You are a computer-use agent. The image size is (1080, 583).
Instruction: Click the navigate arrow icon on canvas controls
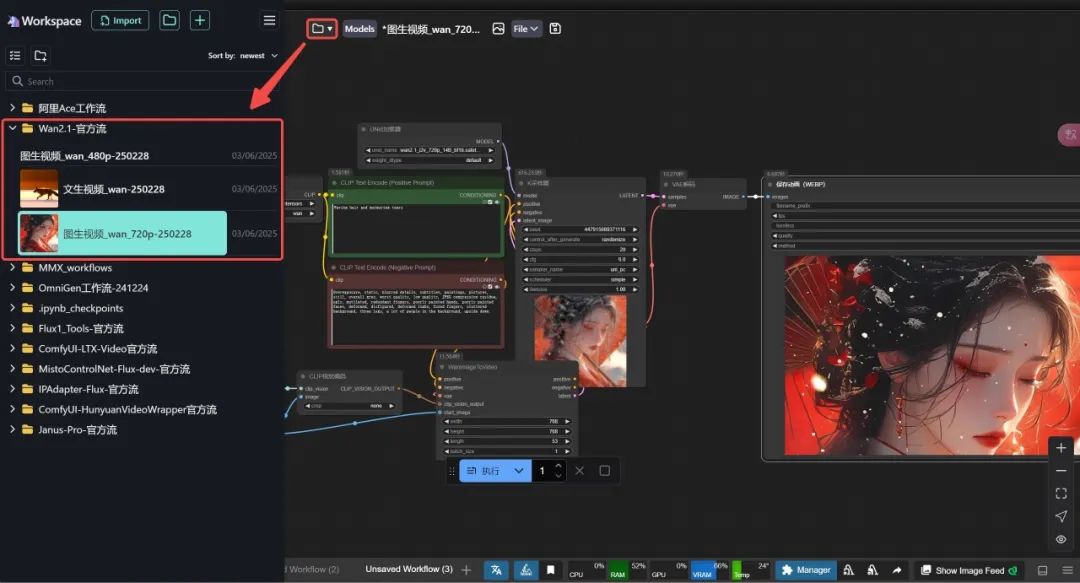coord(1061,516)
